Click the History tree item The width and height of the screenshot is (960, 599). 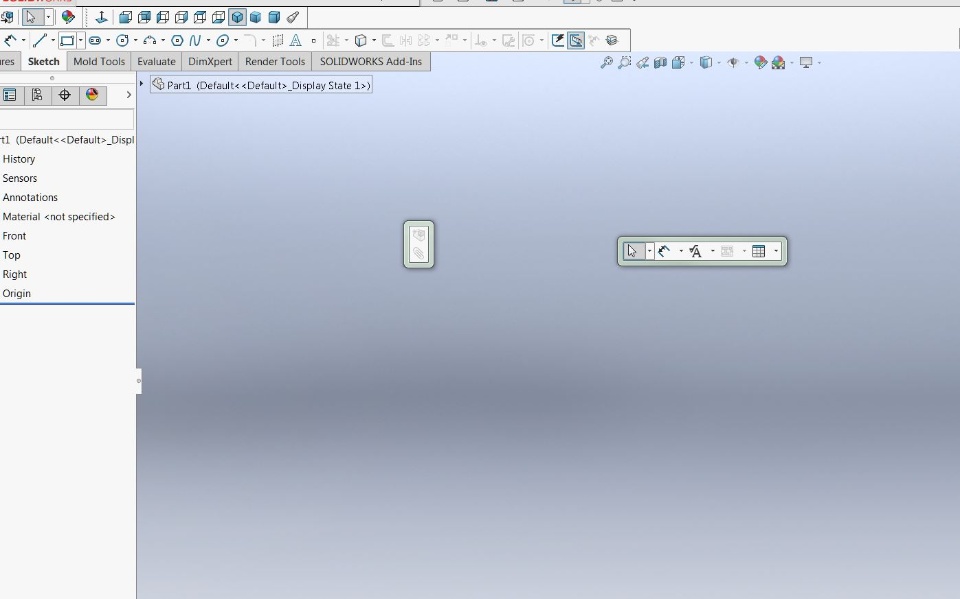pyautogui.click(x=19, y=159)
